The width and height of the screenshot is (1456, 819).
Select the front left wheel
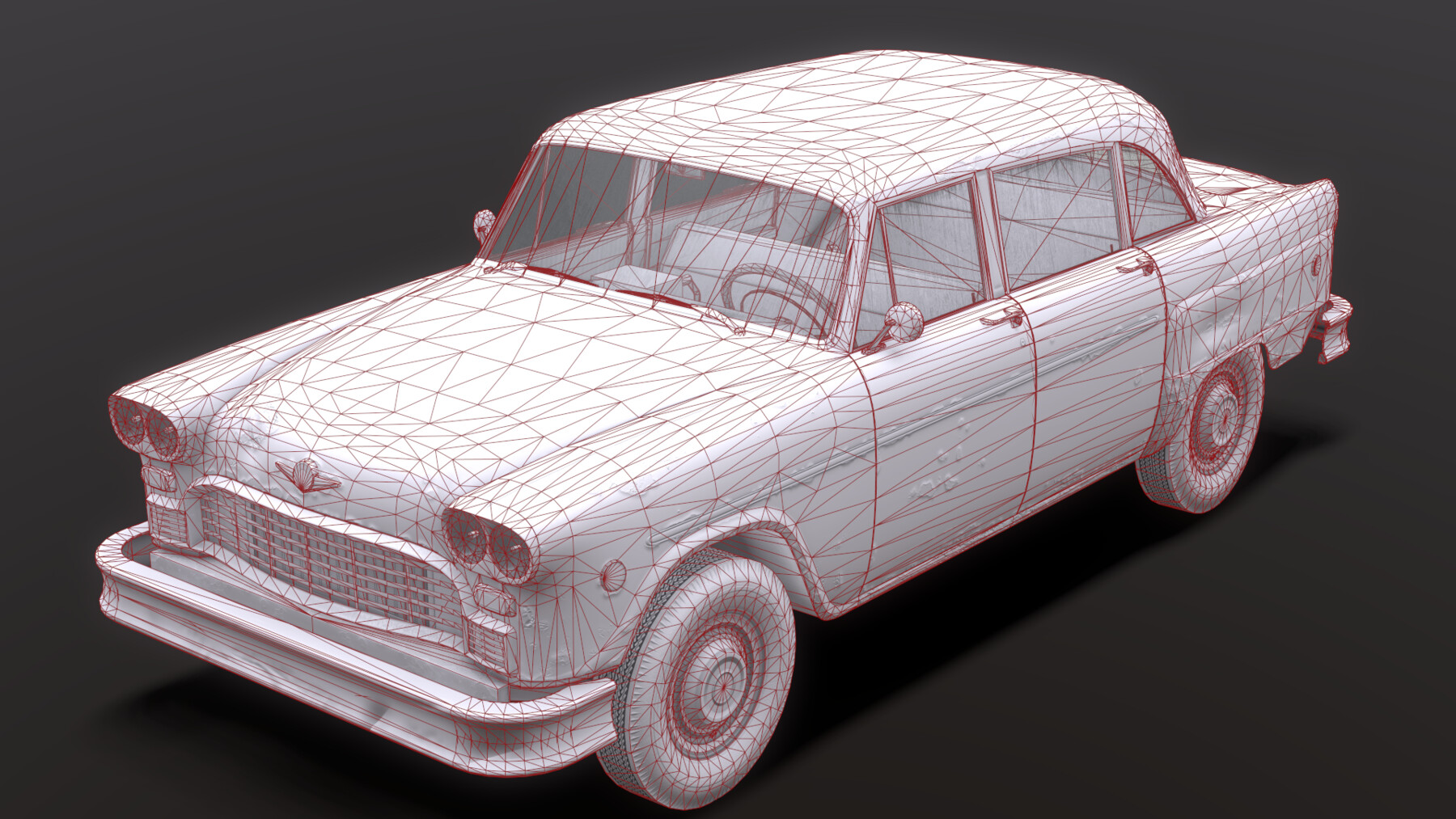point(712,671)
